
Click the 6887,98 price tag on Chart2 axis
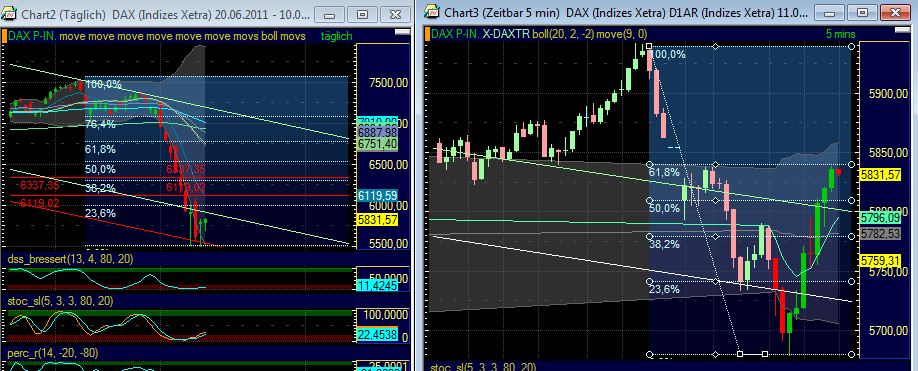(x=377, y=133)
